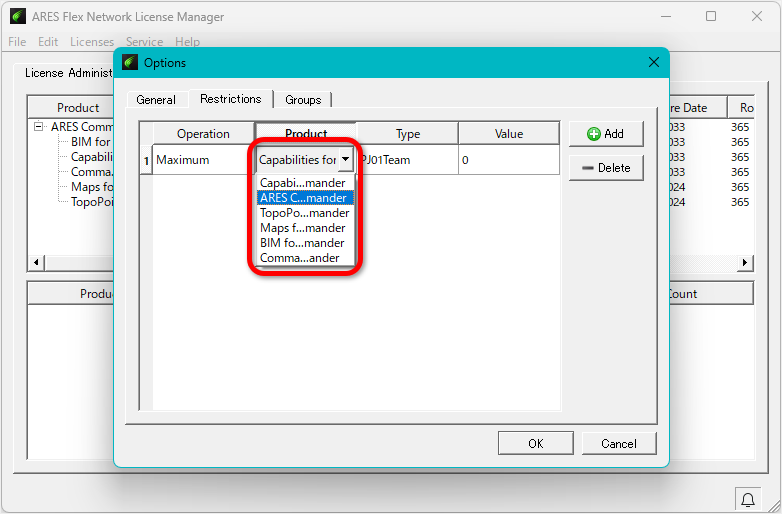This screenshot has height=514, width=782.
Task: Click the notification bell icon
Action: 748,499
